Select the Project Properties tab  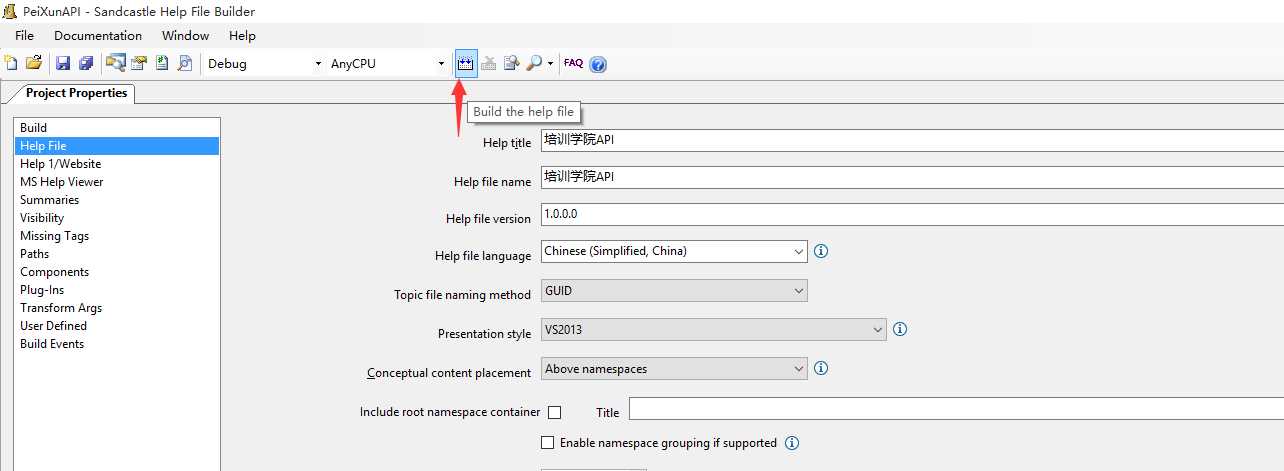[76, 93]
